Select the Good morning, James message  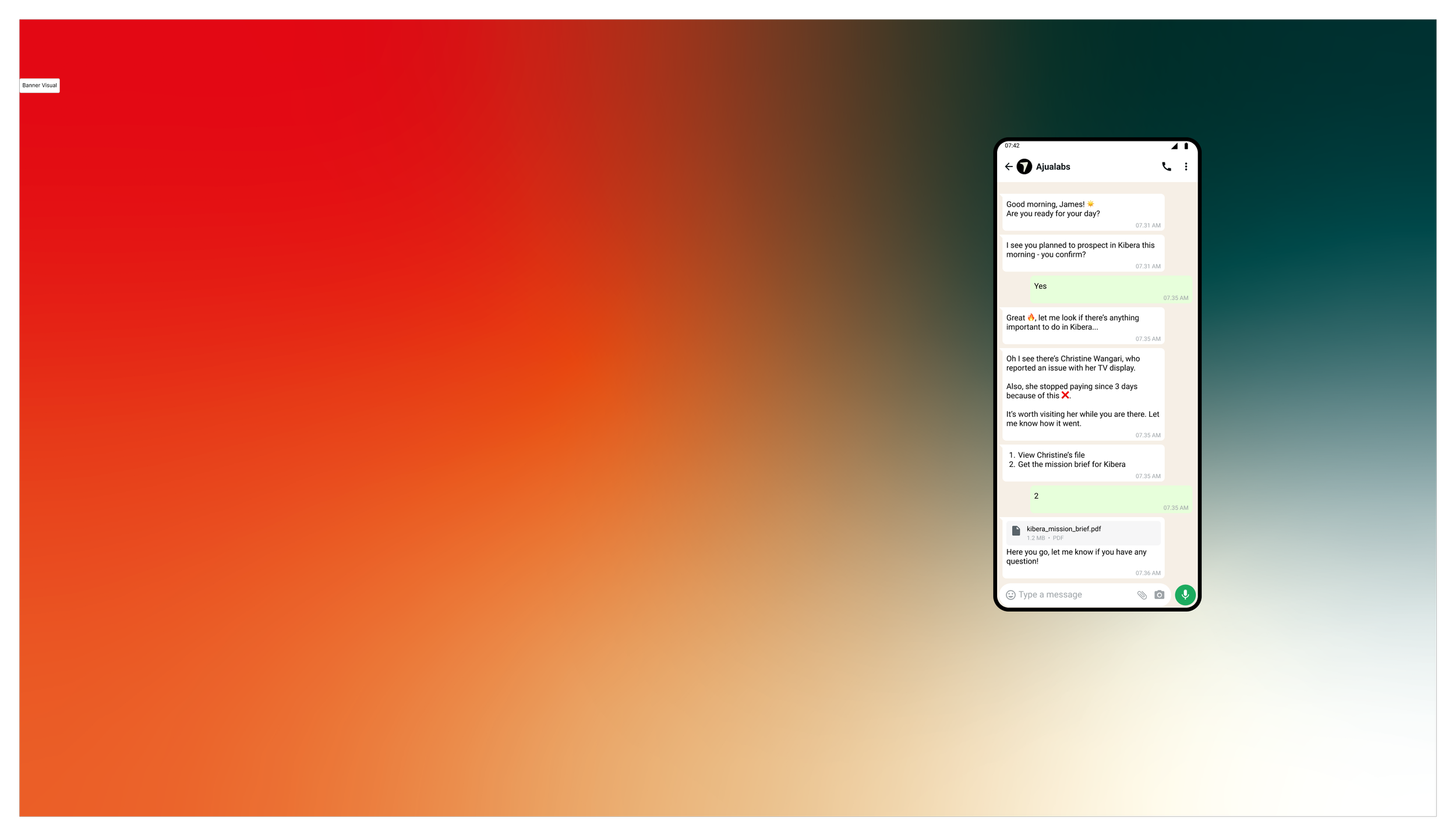(x=1083, y=212)
